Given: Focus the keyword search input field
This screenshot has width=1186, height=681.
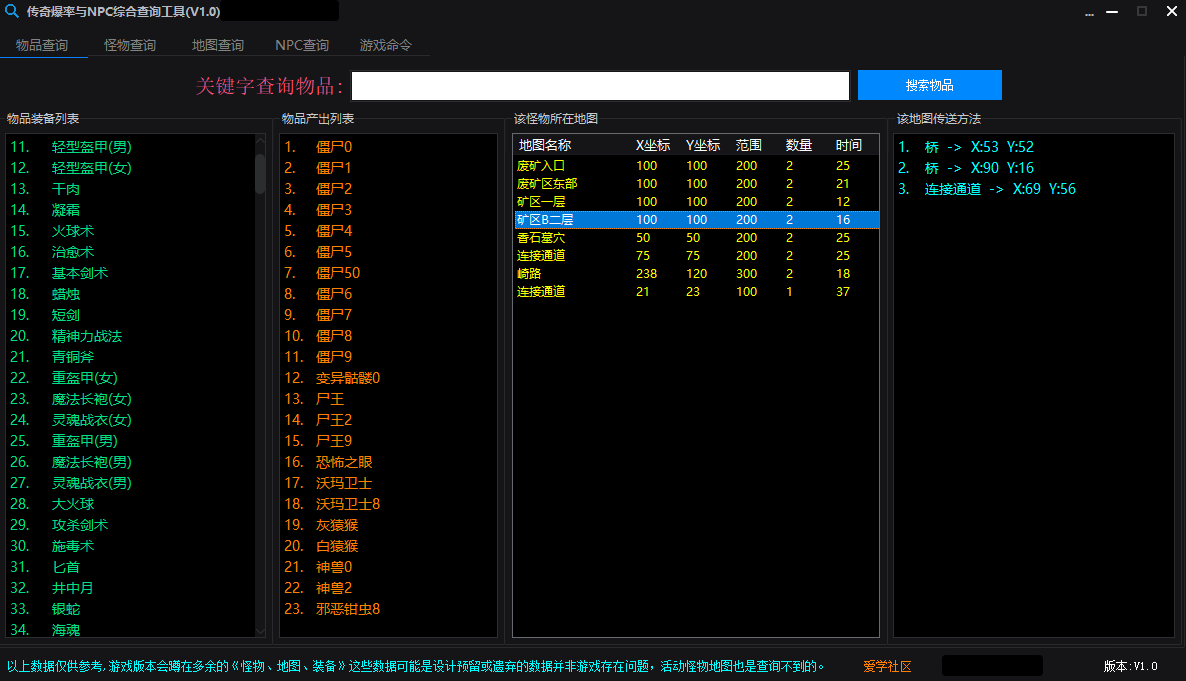Looking at the screenshot, I should pos(601,86).
